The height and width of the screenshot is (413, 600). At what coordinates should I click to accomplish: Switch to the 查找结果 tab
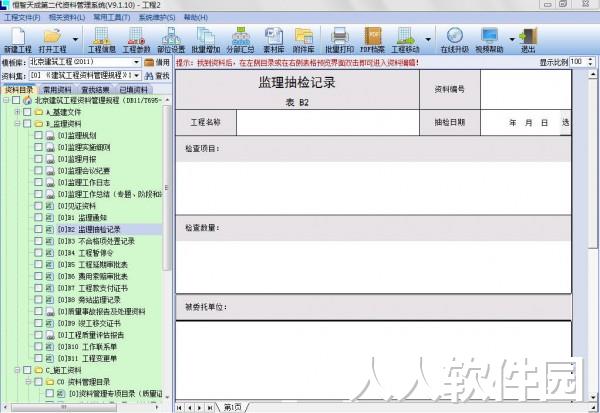[95, 90]
